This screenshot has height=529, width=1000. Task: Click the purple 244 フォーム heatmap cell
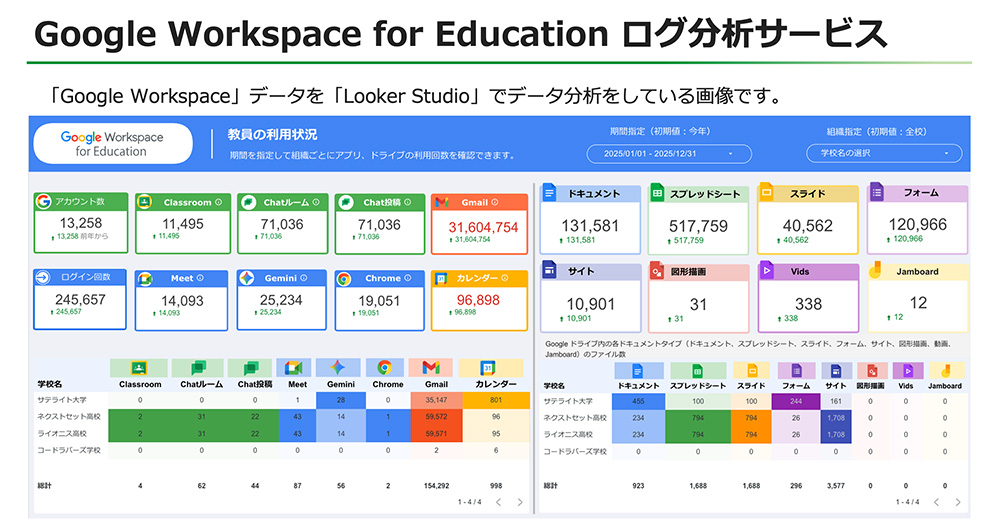(796, 401)
